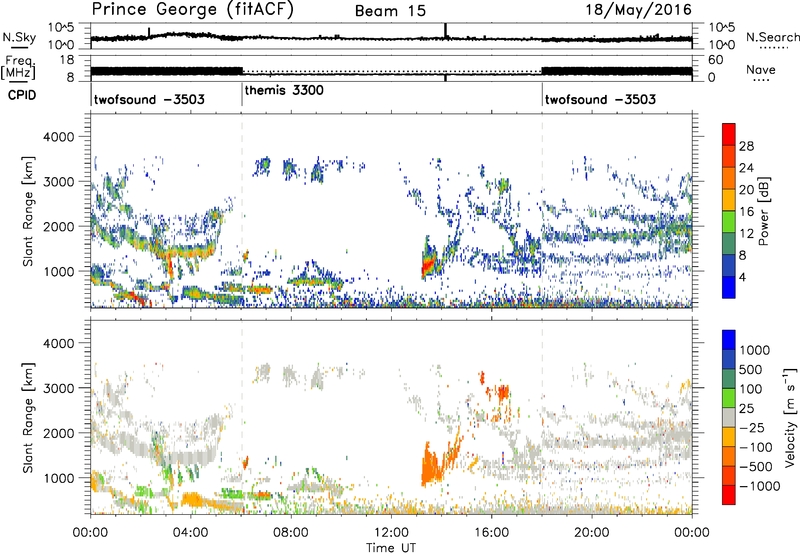Click the date "18/May/2016"

coord(638,9)
